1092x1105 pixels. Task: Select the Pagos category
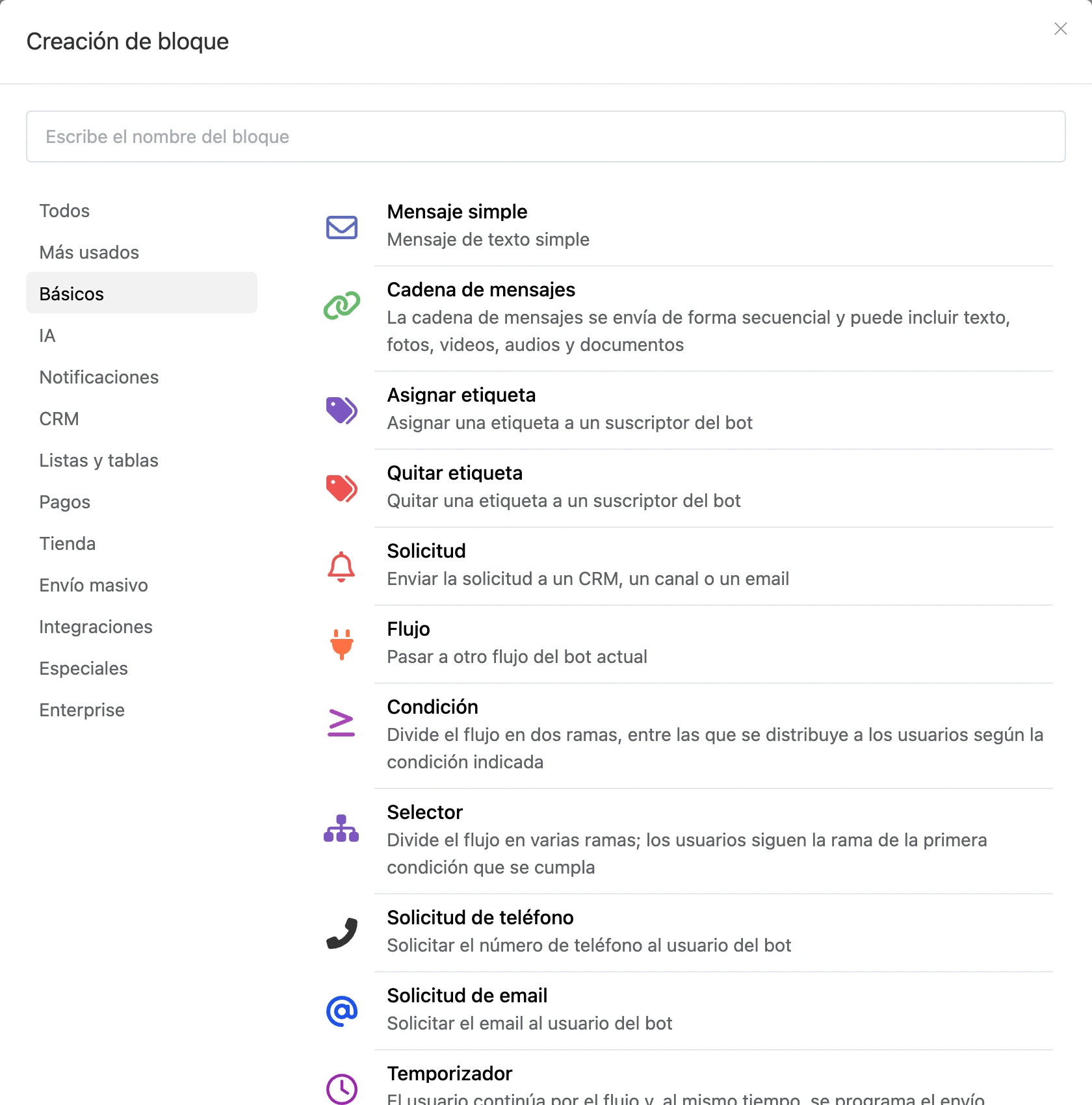pos(142,502)
